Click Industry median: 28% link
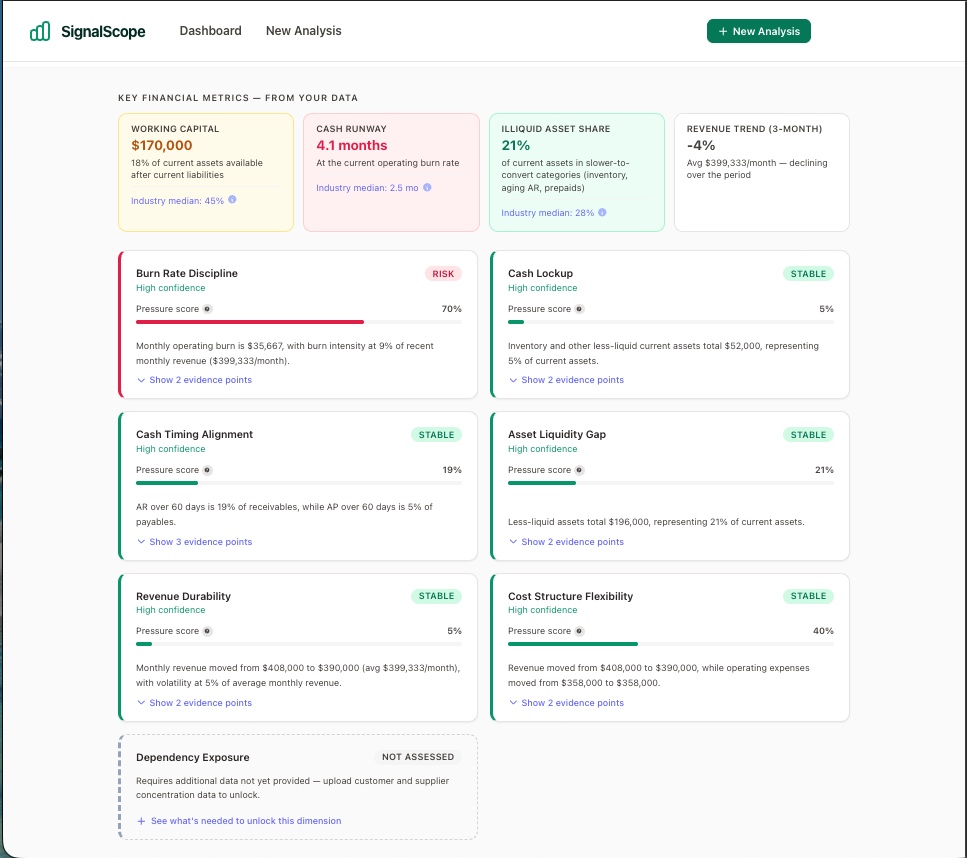The image size is (967, 858). click(548, 213)
